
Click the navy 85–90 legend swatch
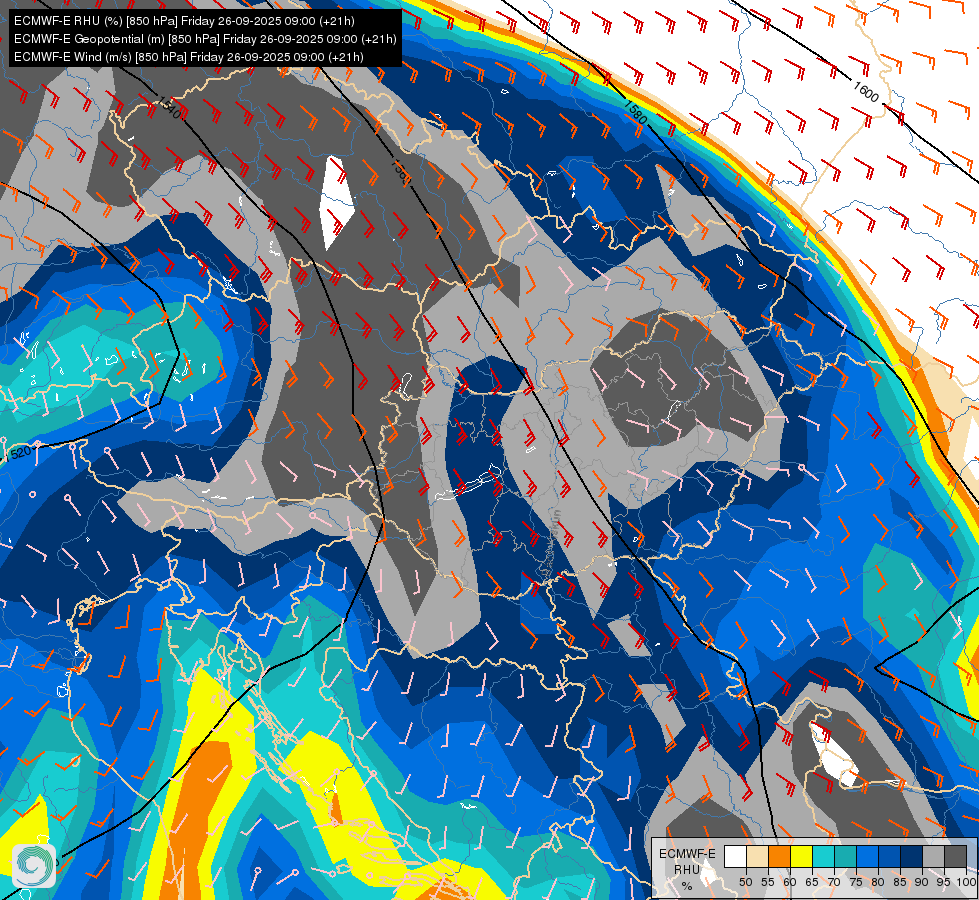[x=912, y=856]
